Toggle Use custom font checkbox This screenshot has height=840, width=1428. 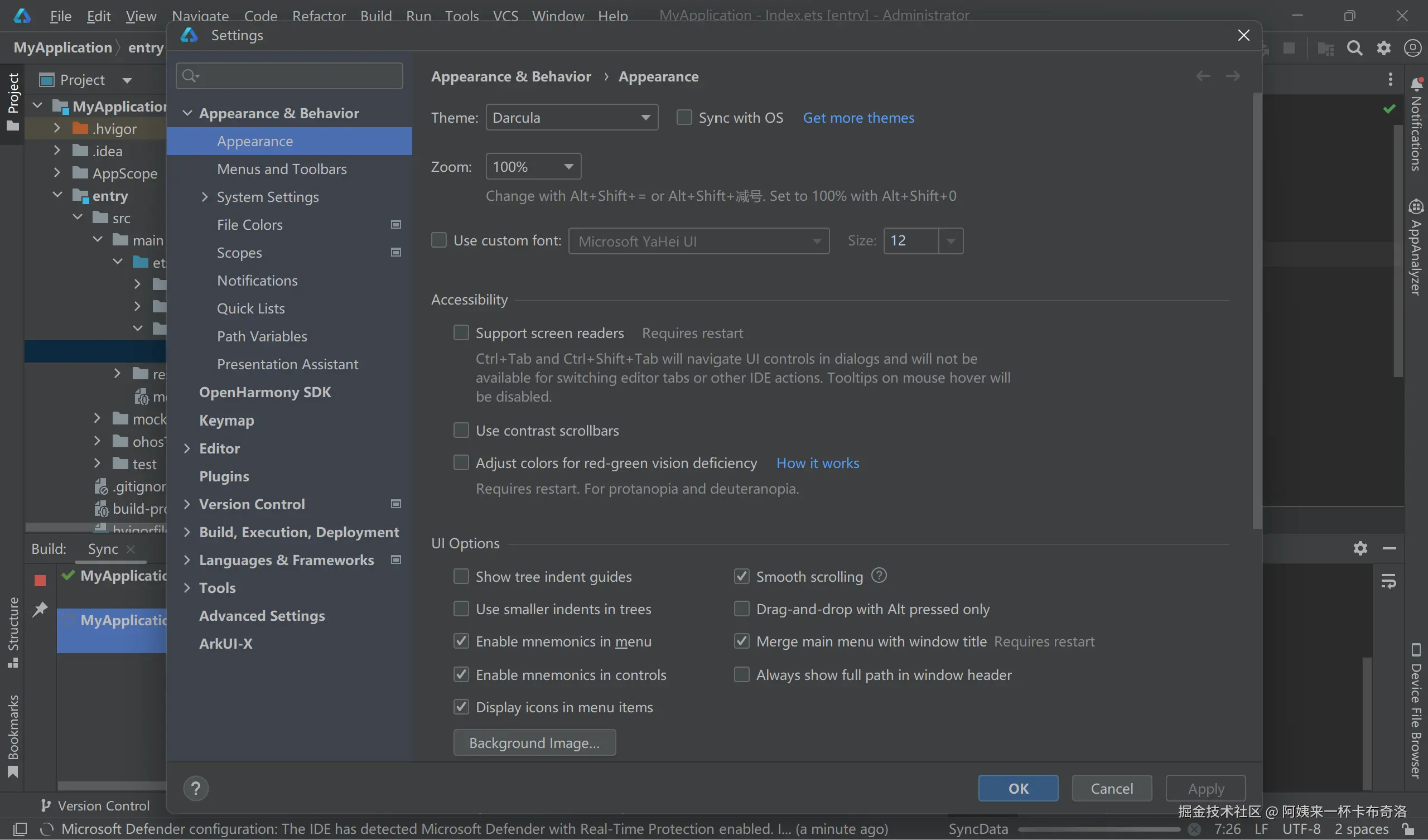point(439,240)
